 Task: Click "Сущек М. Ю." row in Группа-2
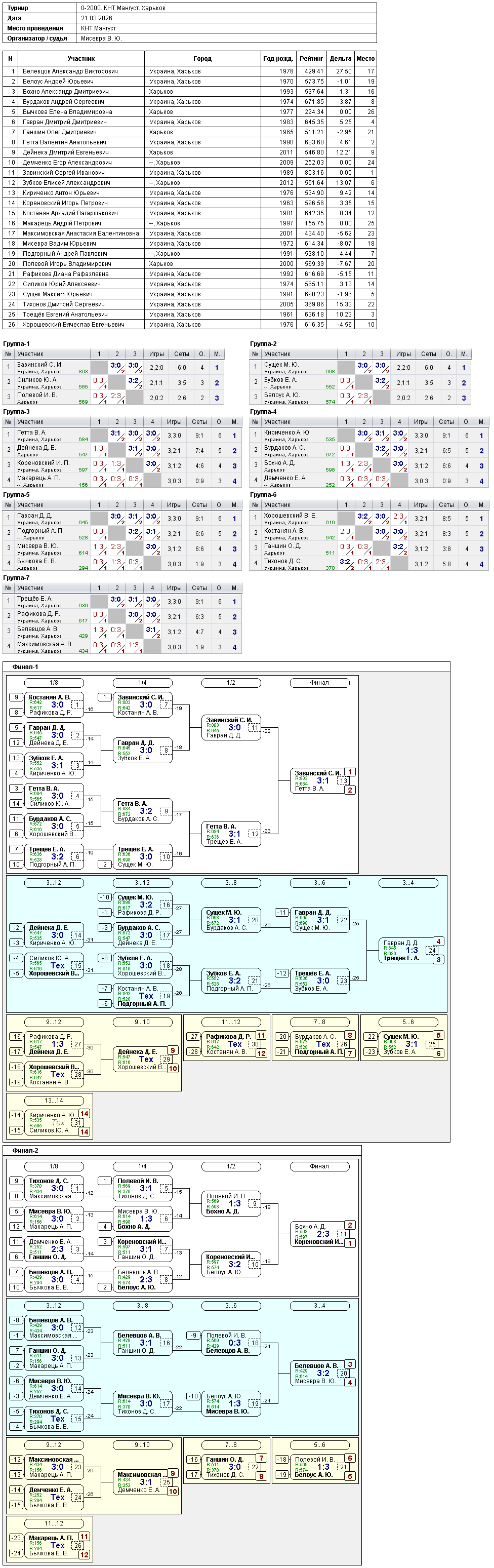[360, 368]
